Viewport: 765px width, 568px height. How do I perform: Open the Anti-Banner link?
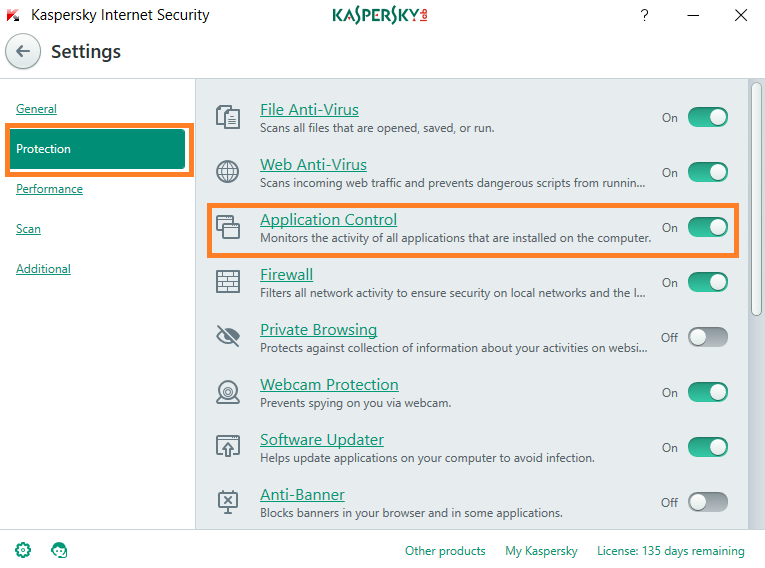point(302,495)
